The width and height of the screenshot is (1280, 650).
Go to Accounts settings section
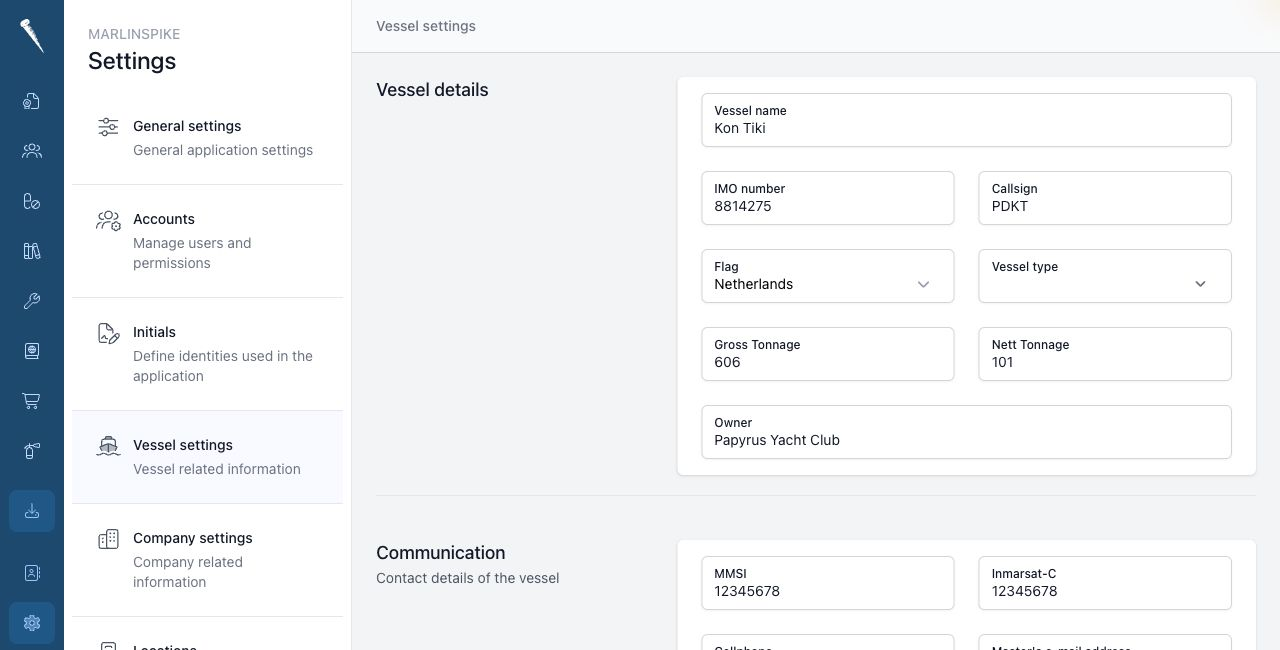point(207,241)
